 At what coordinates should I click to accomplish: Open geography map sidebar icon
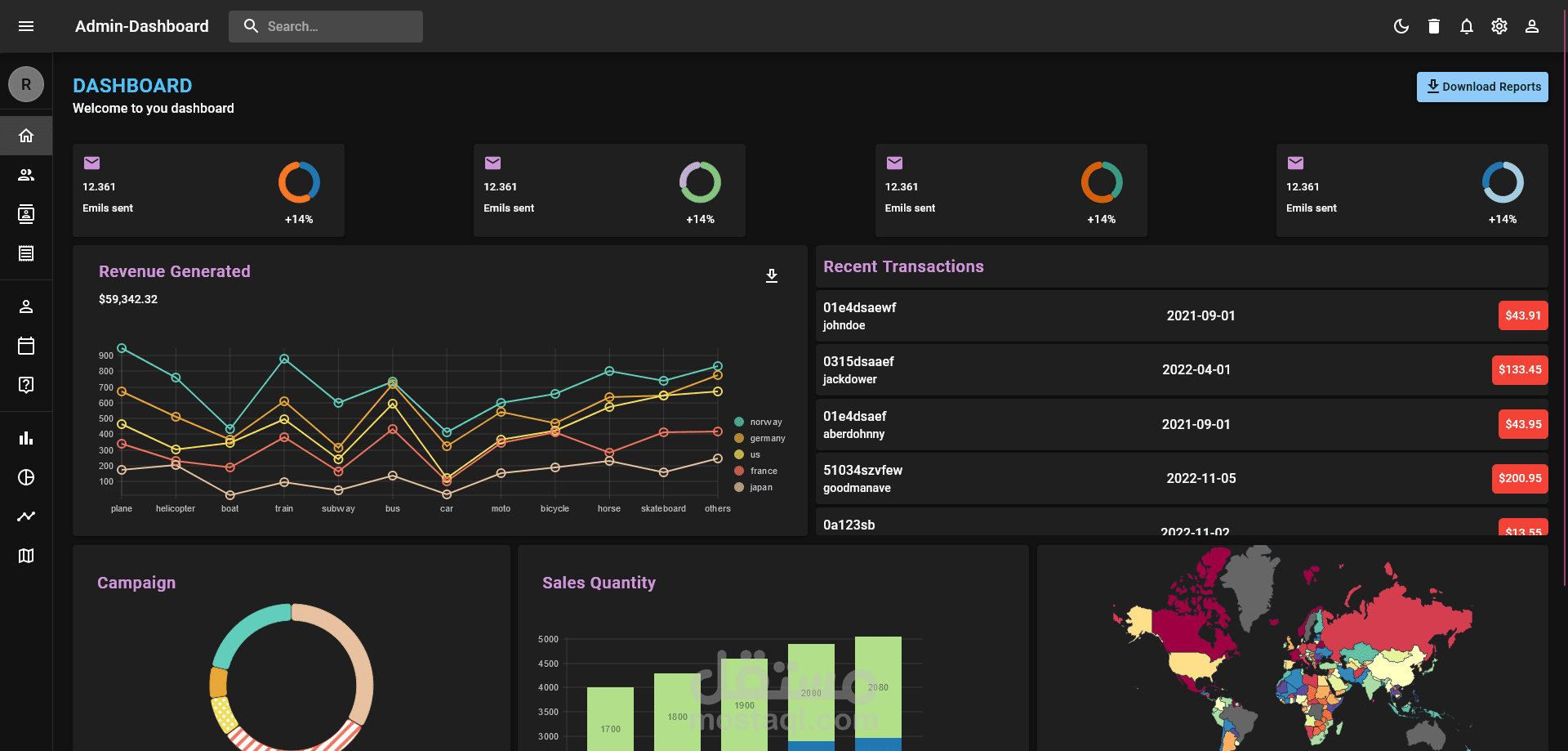pyautogui.click(x=26, y=556)
